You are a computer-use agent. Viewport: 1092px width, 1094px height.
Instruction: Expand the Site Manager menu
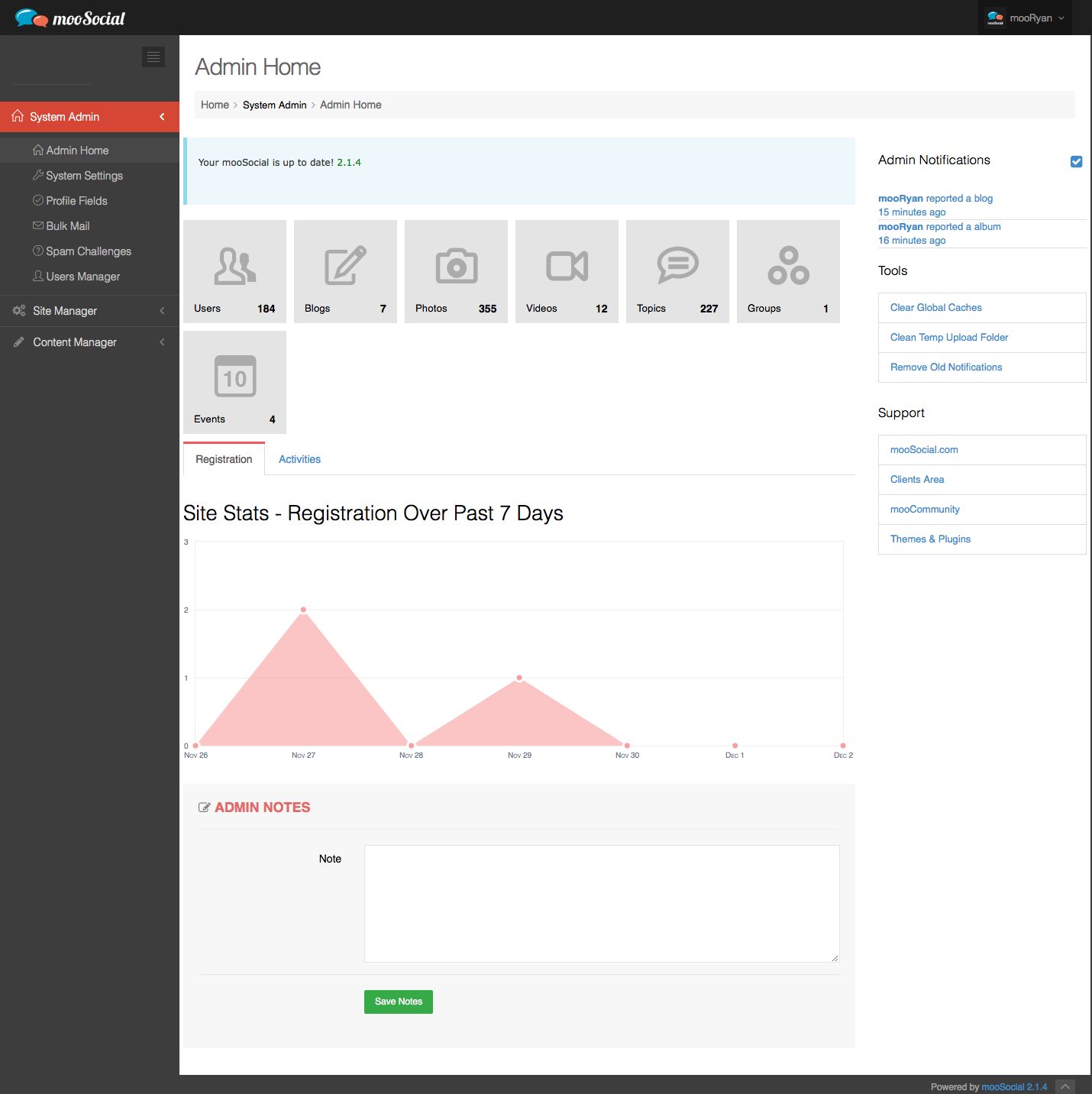coord(89,311)
